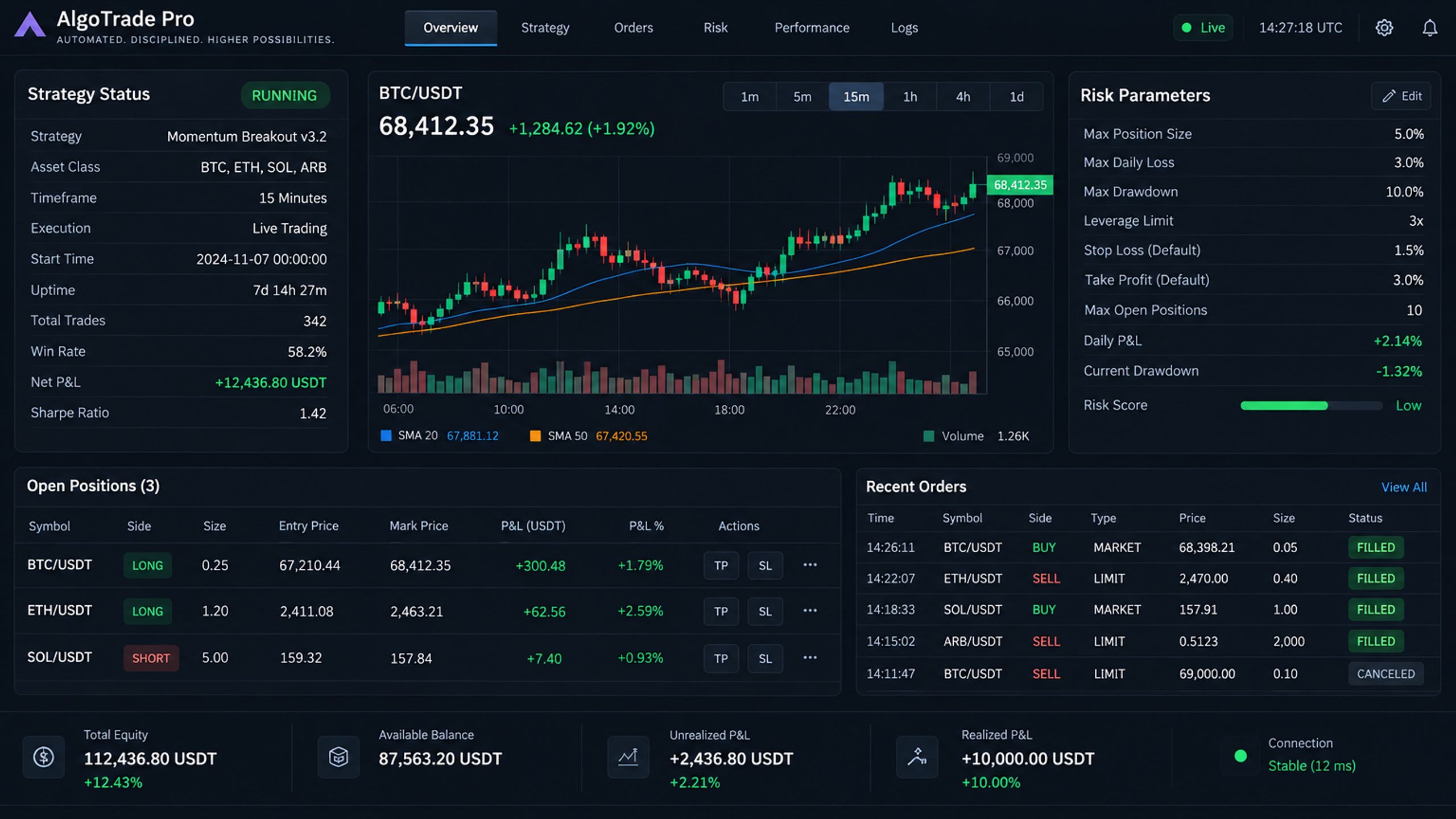Image resolution: width=1456 pixels, height=819 pixels.
Task: Set SL for BTC/USDT position
Action: point(765,565)
